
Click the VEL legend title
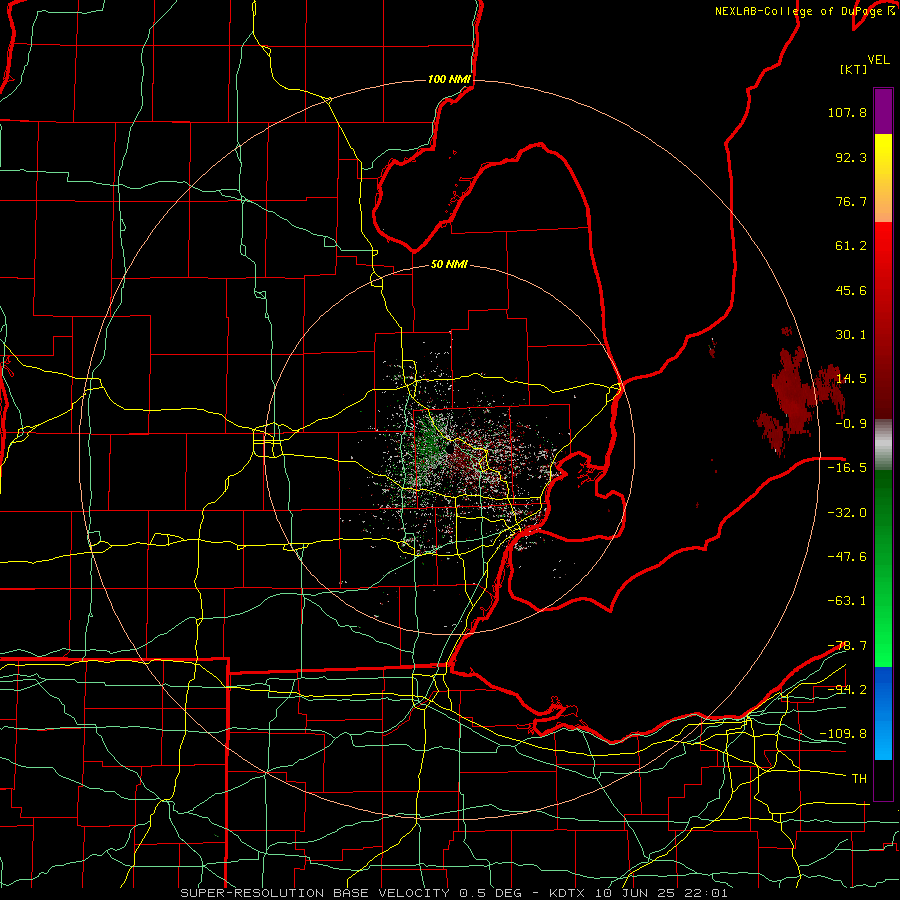click(878, 60)
